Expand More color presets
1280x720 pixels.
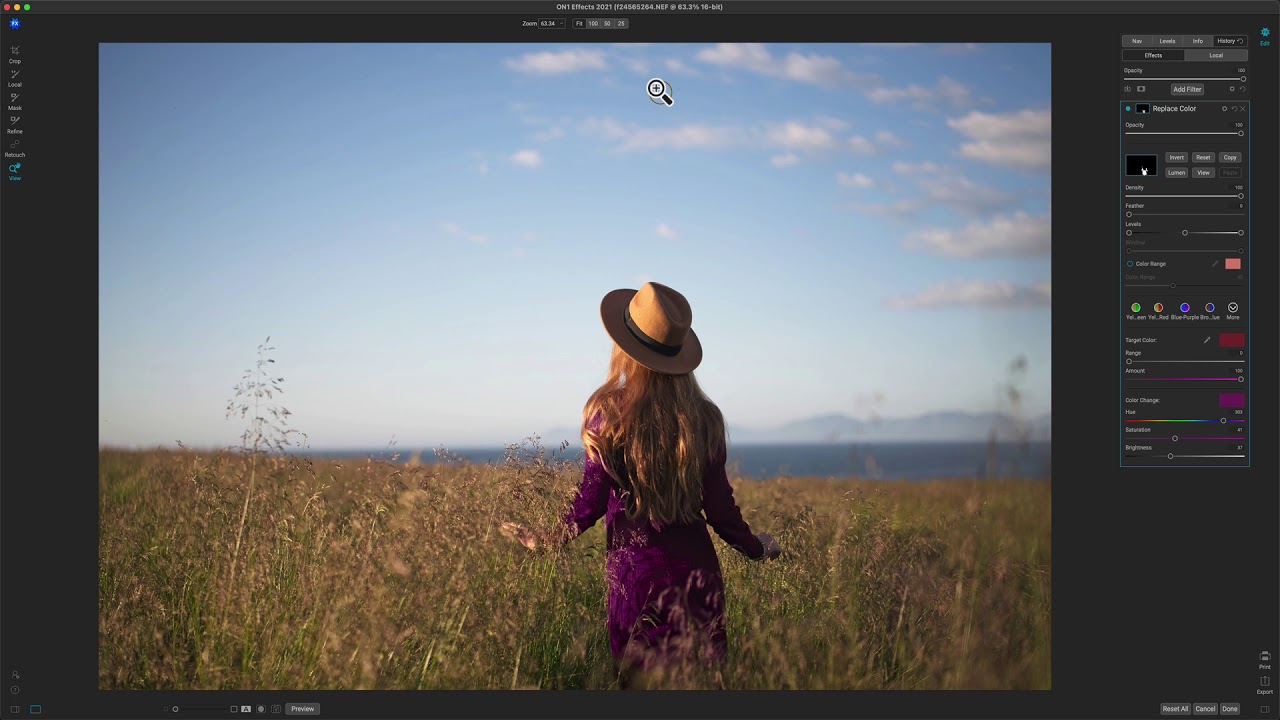(1233, 308)
